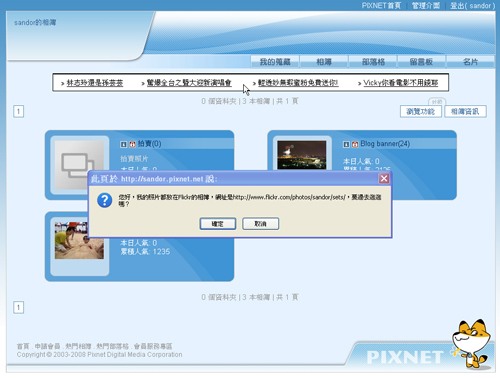500x378 pixels.
Task: Open 管理介面 link in top bar
Action: coord(426,6)
